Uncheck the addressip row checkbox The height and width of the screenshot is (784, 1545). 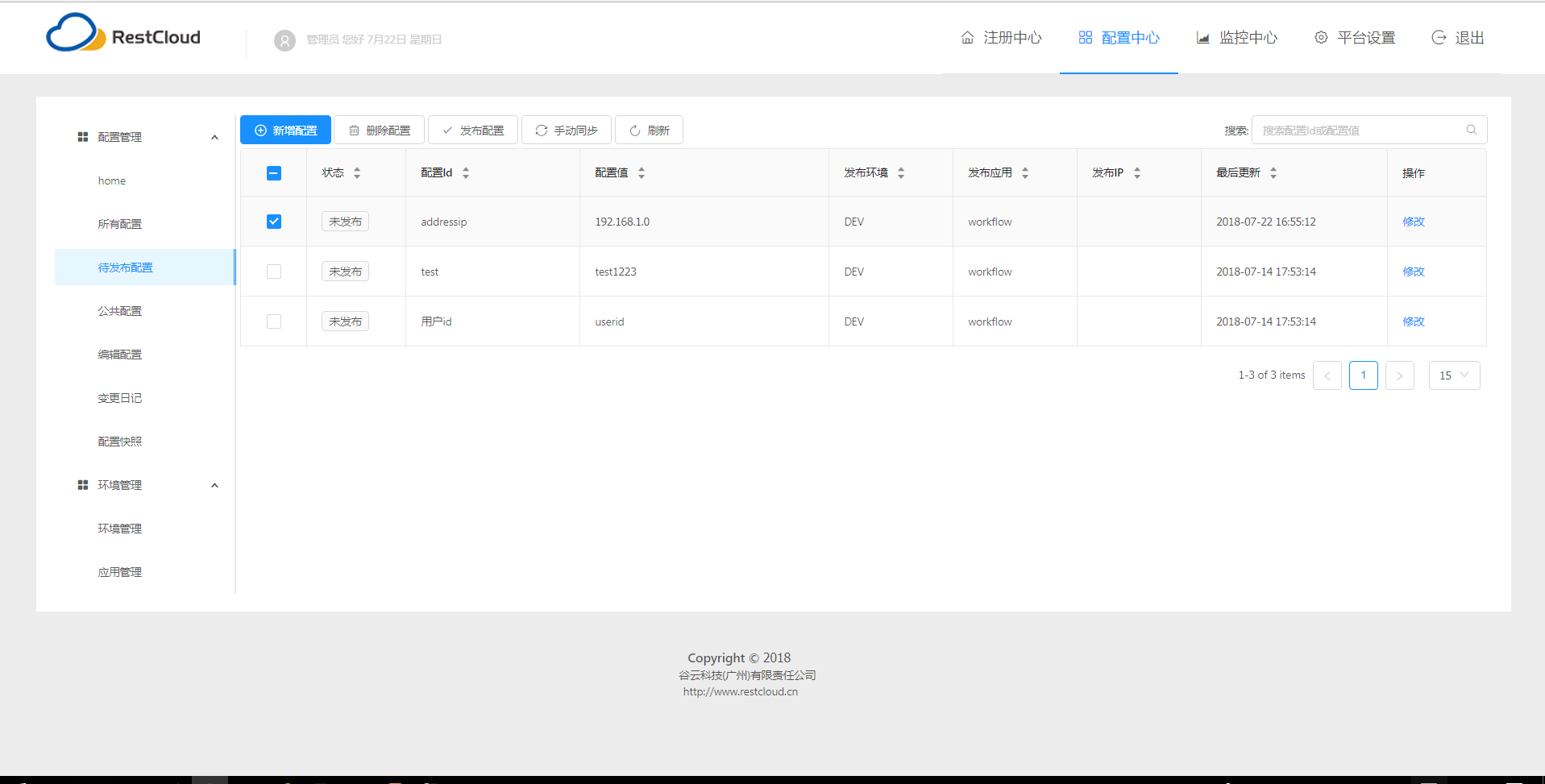tap(273, 221)
